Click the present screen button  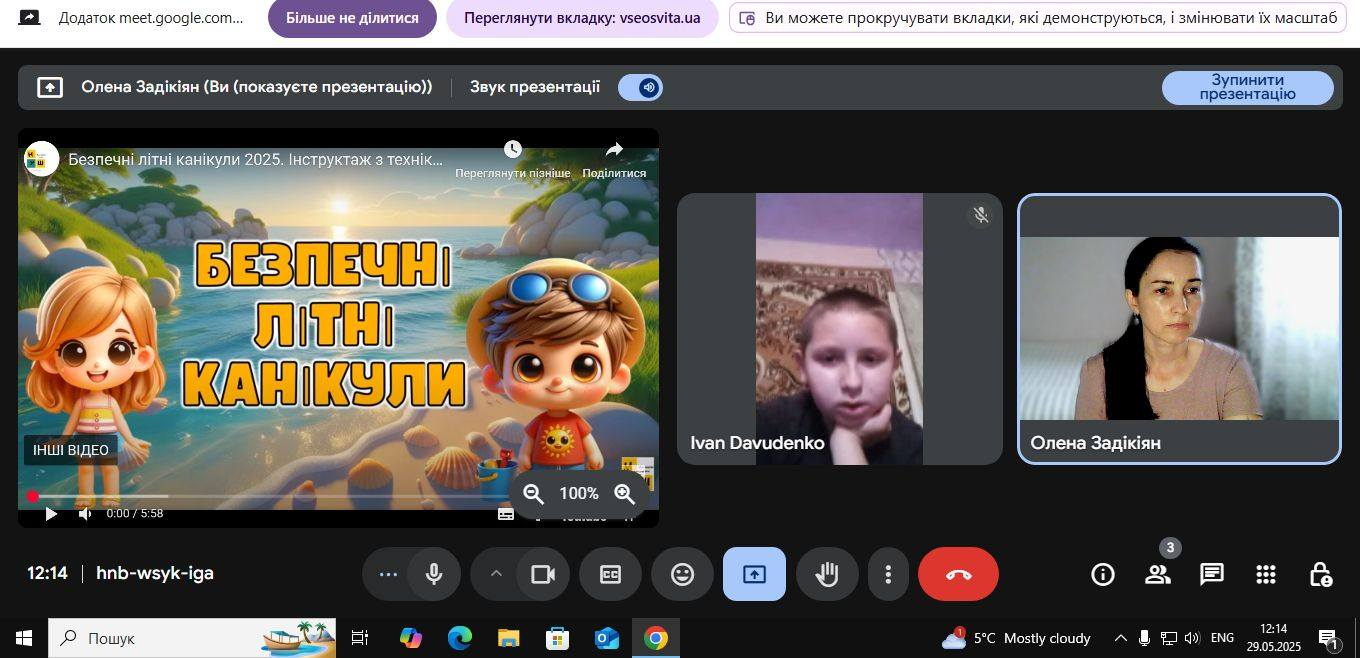pyautogui.click(x=754, y=574)
